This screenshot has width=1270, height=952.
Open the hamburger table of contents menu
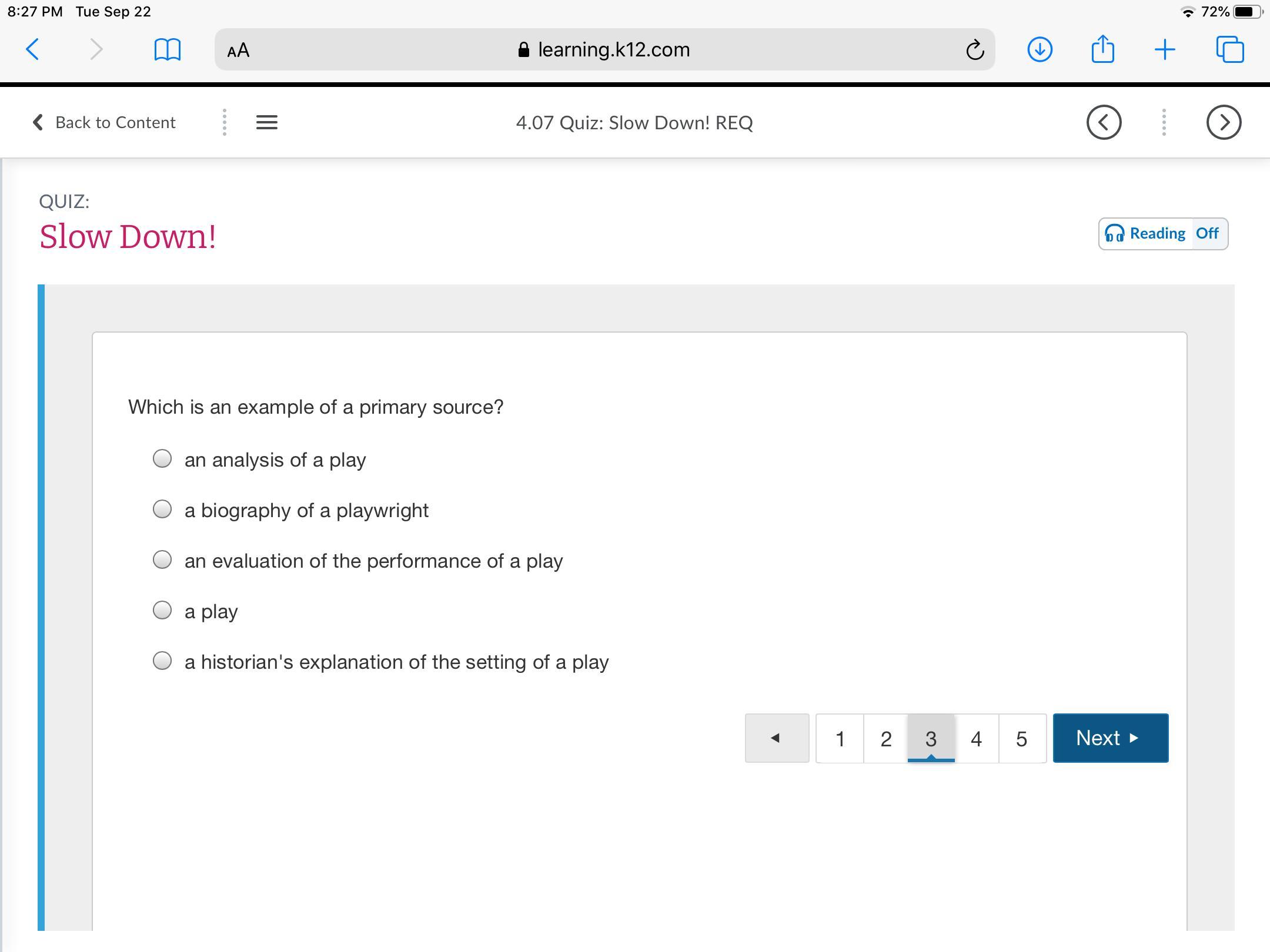(x=267, y=122)
